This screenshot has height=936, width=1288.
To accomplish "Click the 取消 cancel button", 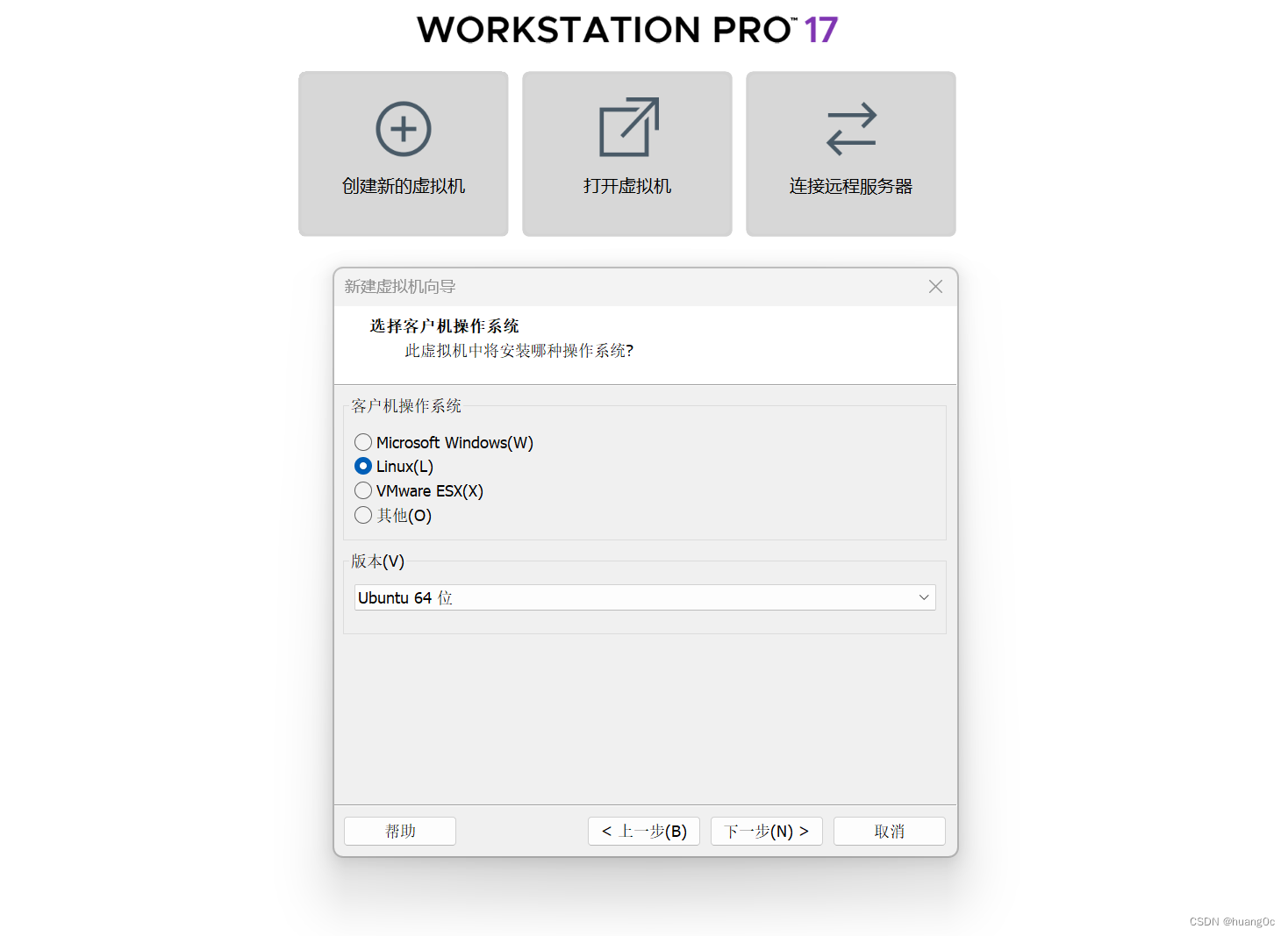I will (x=890, y=831).
